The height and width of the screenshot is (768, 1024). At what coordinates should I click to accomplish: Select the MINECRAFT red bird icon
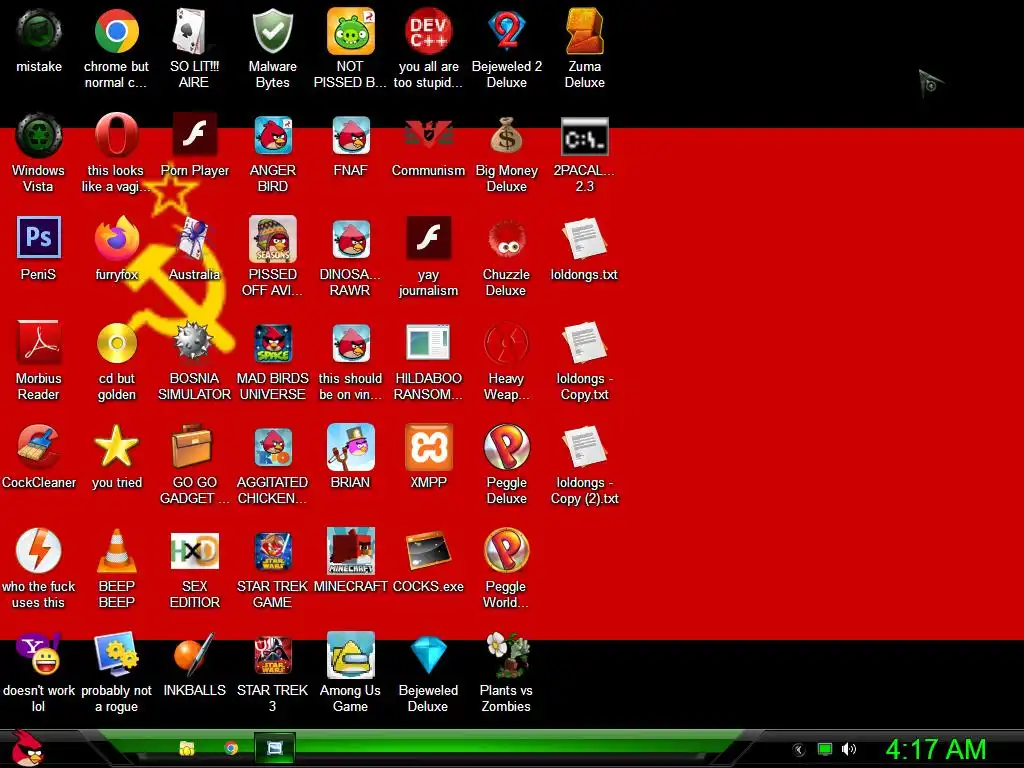pos(350,551)
